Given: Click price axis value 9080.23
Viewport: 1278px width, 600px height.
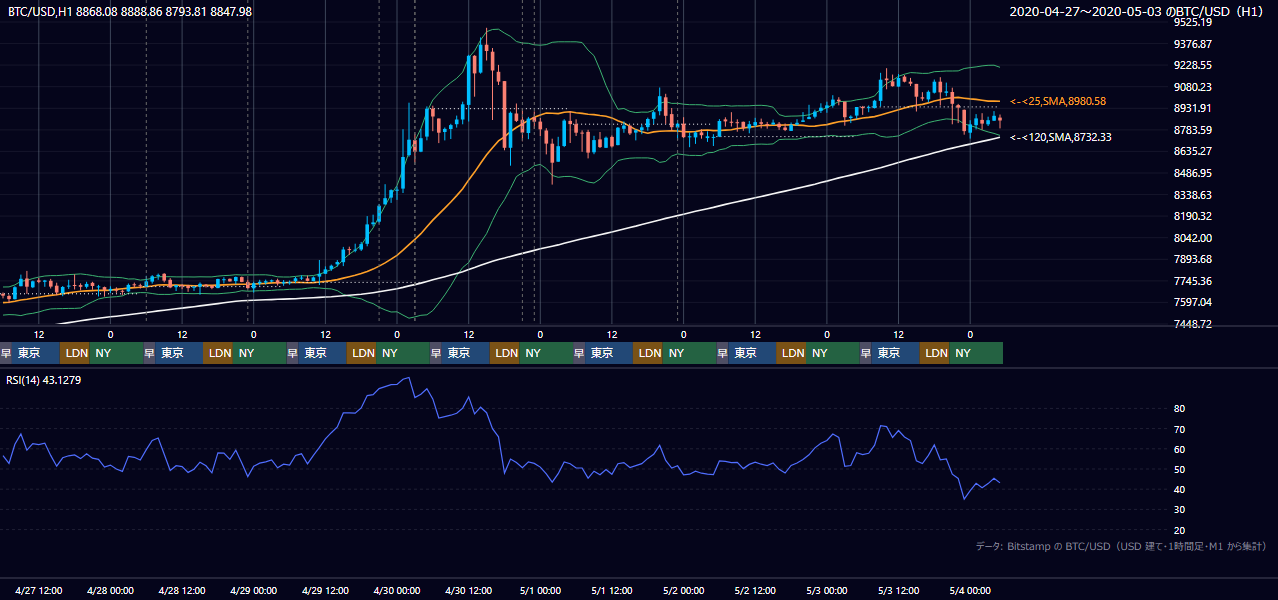Looking at the screenshot, I should point(1193,87).
